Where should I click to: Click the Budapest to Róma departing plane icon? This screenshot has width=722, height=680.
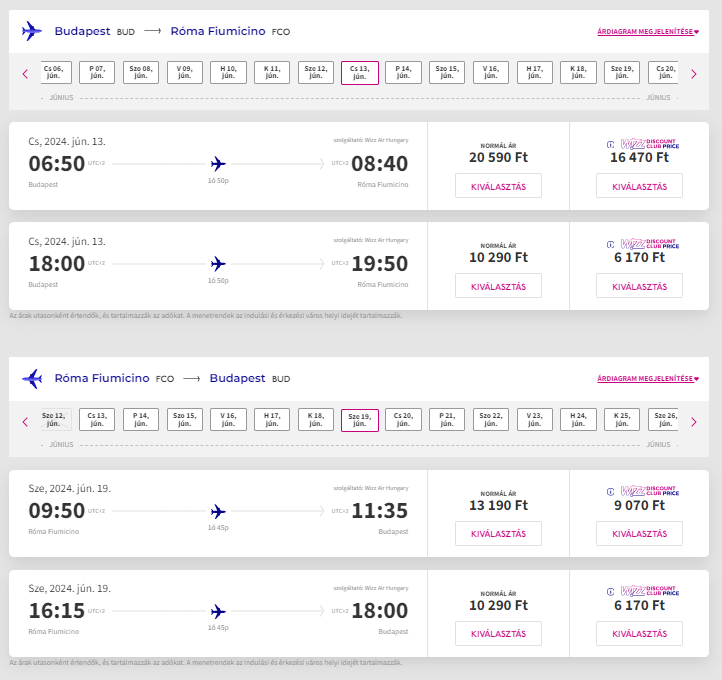(32, 31)
